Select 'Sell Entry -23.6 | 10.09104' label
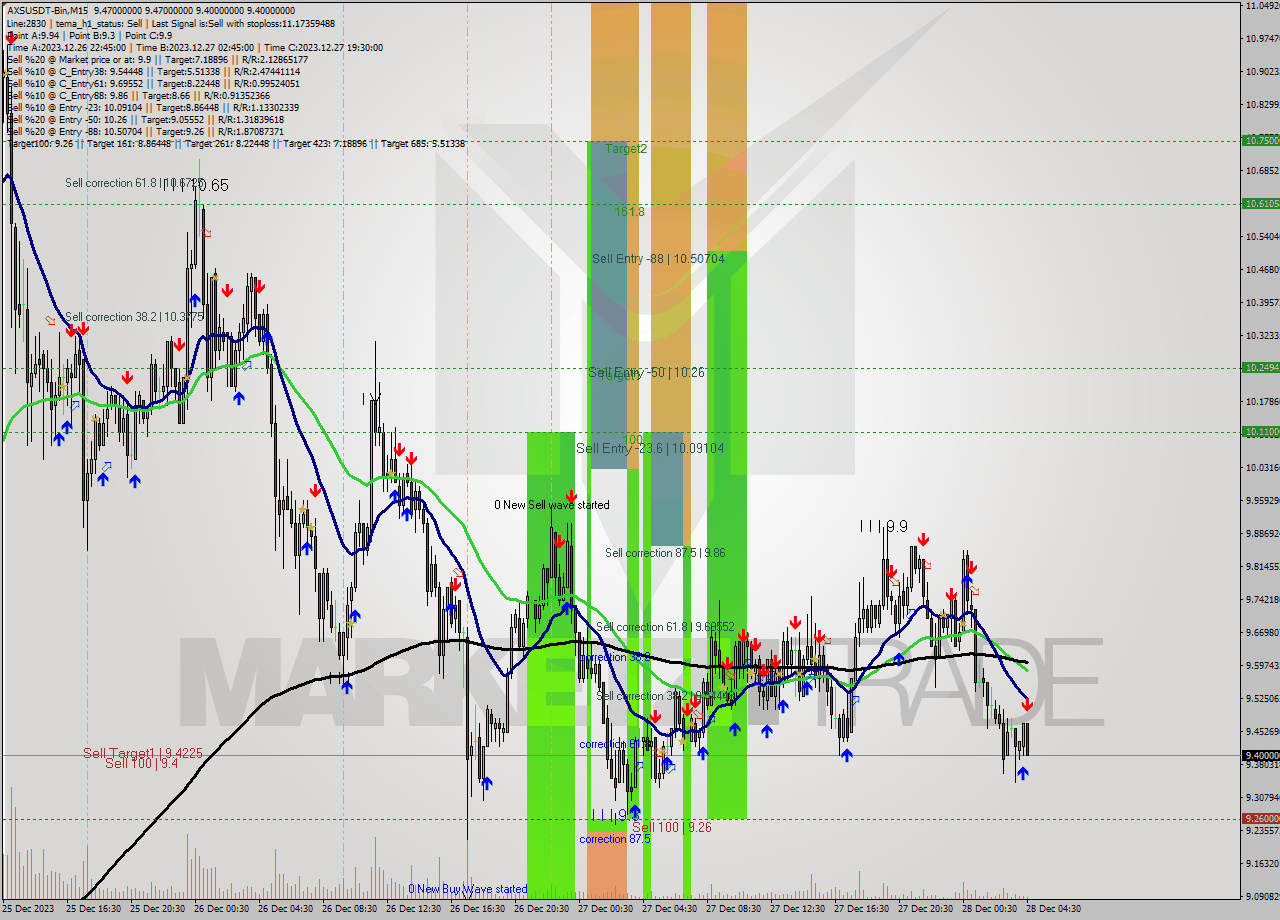 pyautogui.click(x=650, y=448)
